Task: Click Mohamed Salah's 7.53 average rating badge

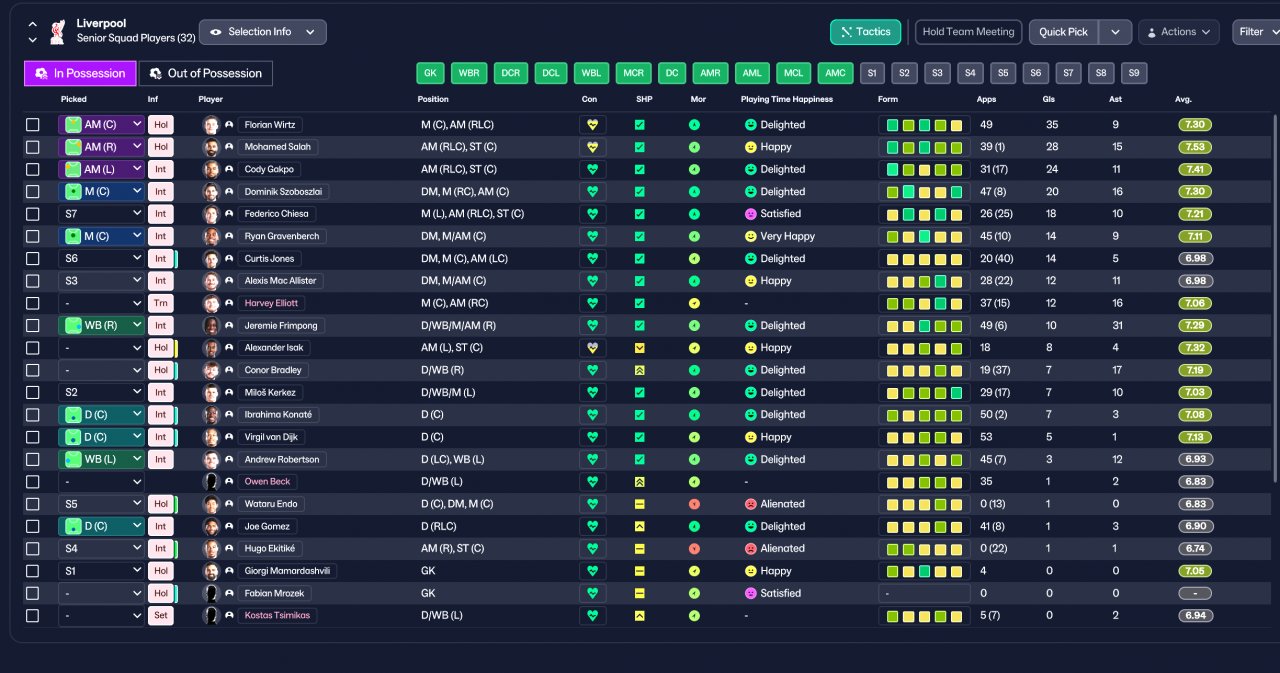Action: (1195, 147)
